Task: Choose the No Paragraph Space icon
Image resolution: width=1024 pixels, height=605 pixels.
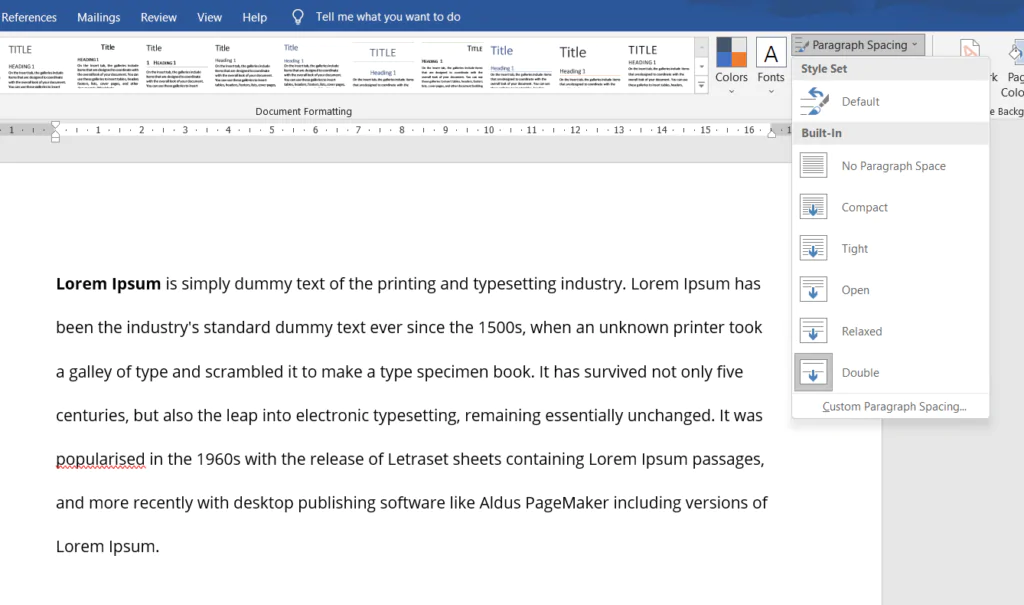Action: click(813, 165)
